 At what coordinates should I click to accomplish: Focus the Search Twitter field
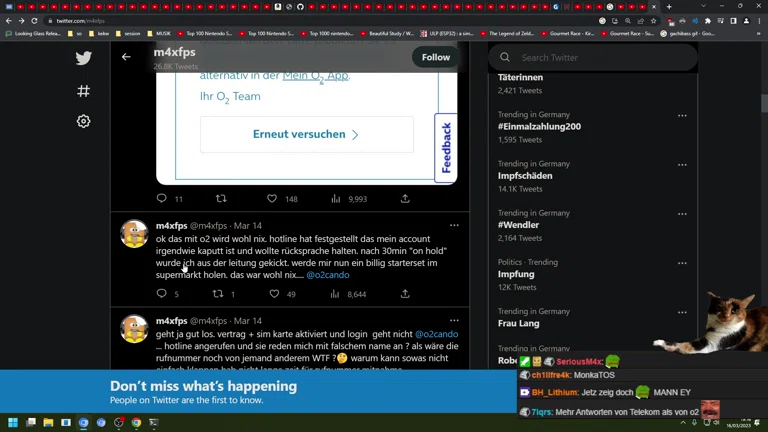[x=593, y=57]
